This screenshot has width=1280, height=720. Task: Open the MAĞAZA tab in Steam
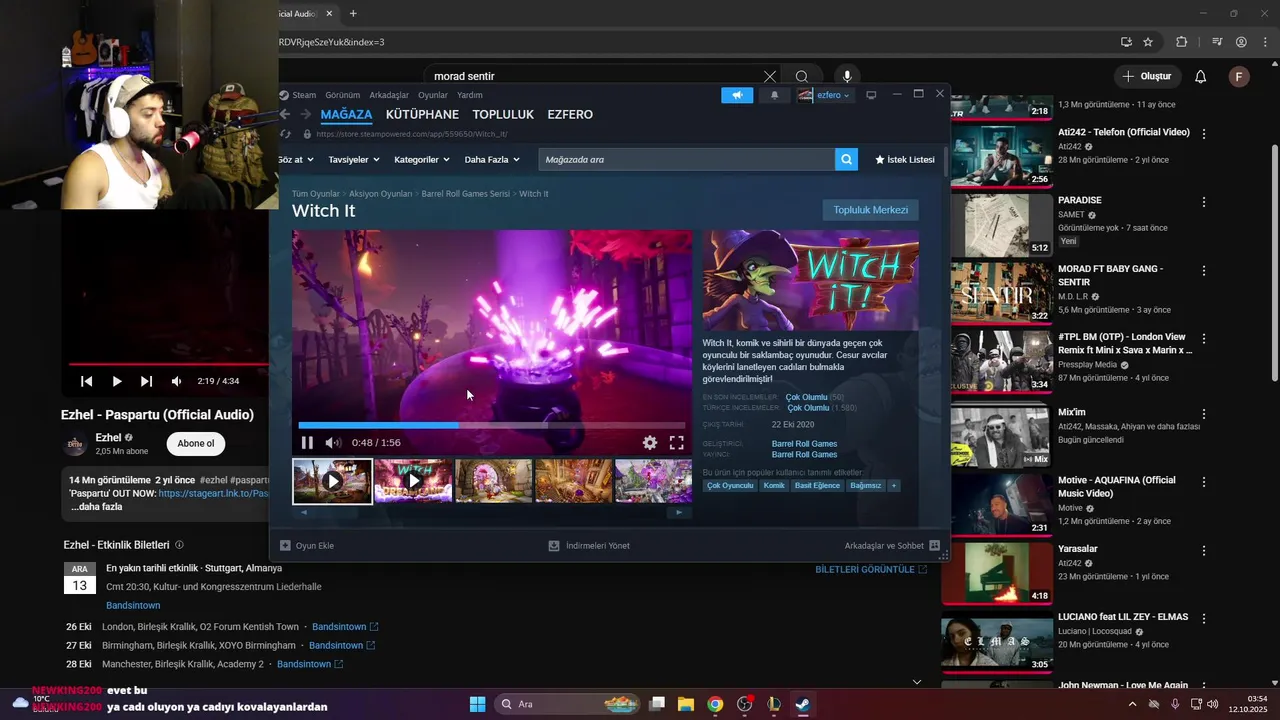point(346,114)
